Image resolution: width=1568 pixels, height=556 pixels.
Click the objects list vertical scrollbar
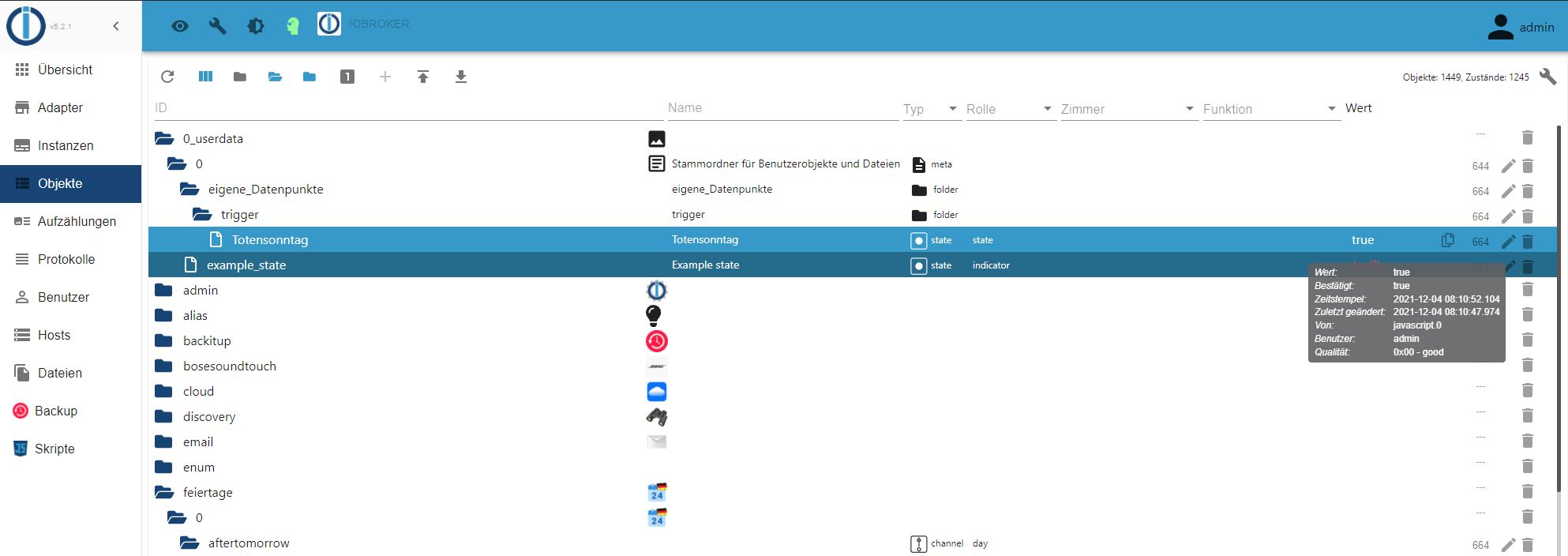point(1559,308)
